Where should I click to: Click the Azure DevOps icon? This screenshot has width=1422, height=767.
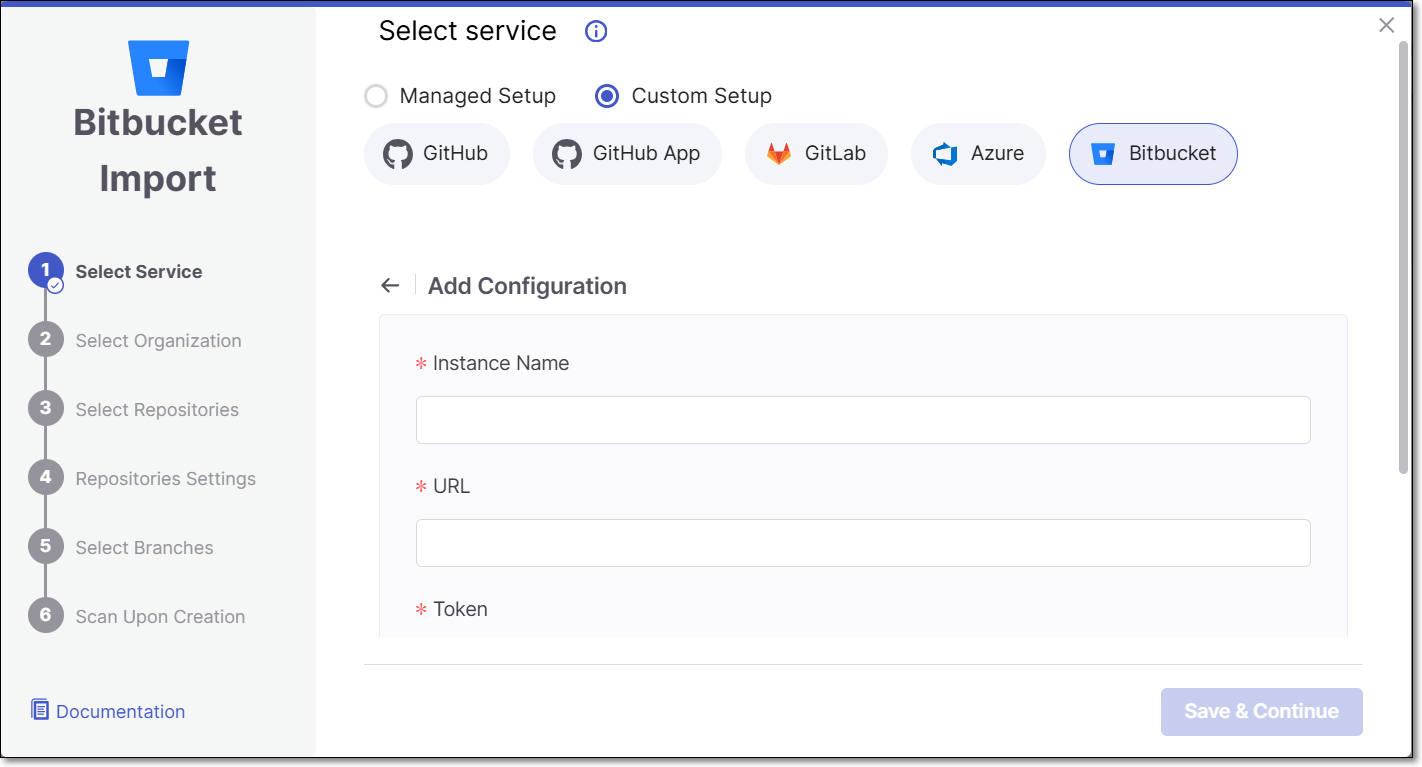pos(945,154)
